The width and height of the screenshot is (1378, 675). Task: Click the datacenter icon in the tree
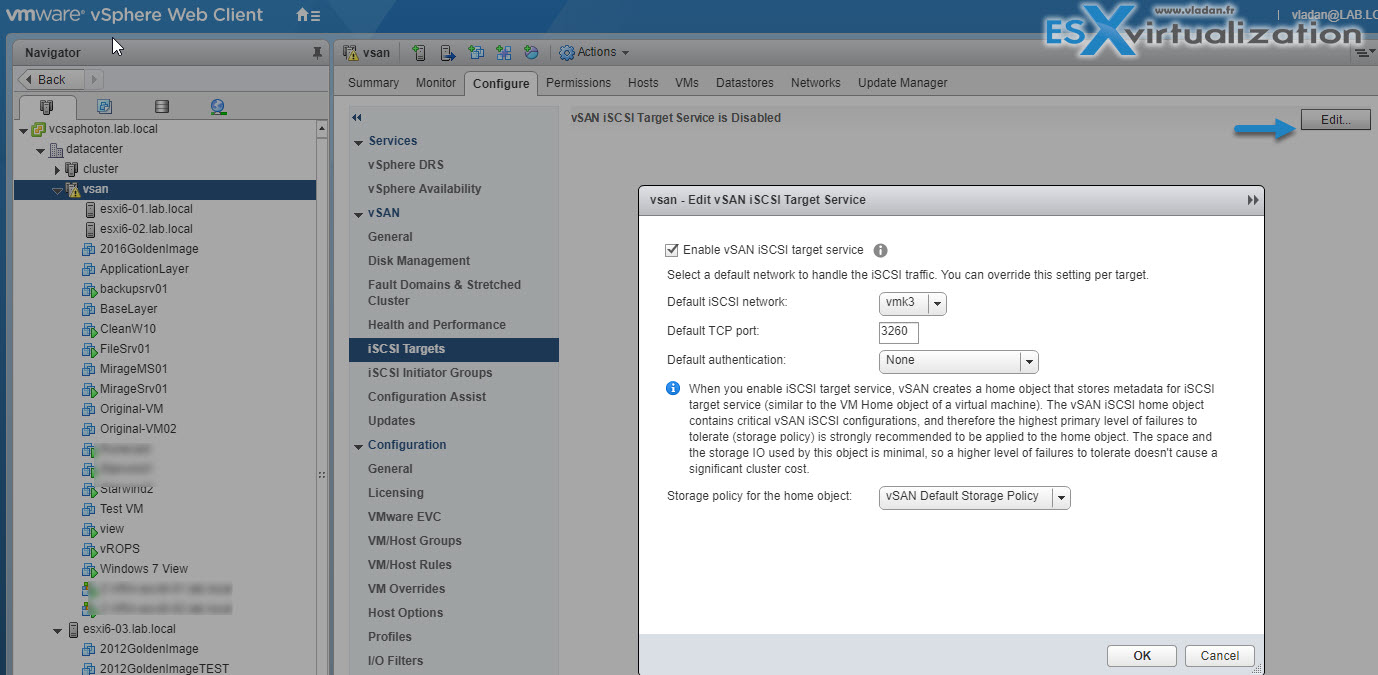pyautogui.click(x=55, y=149)
